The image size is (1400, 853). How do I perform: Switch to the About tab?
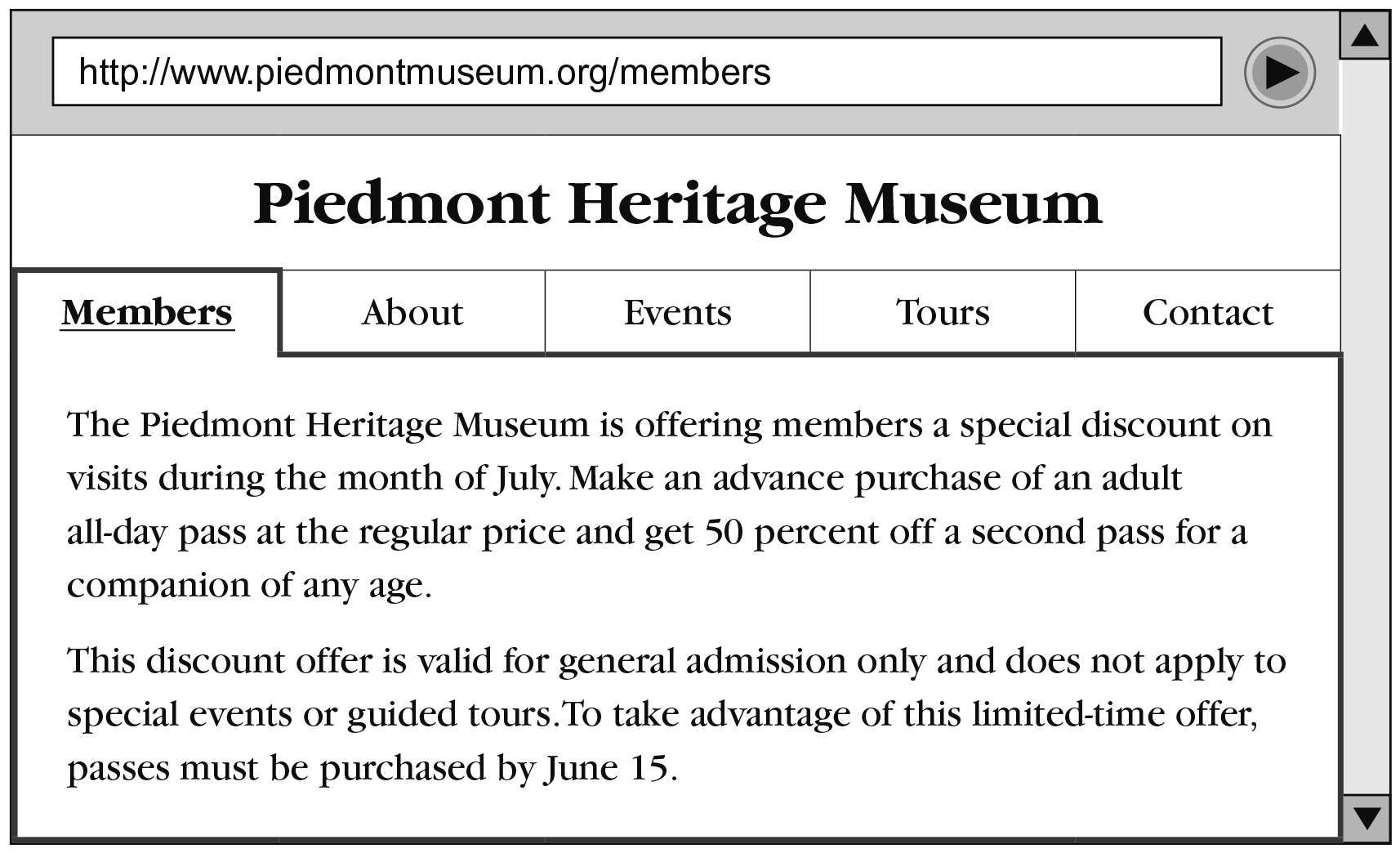click(x=412, y=312)
